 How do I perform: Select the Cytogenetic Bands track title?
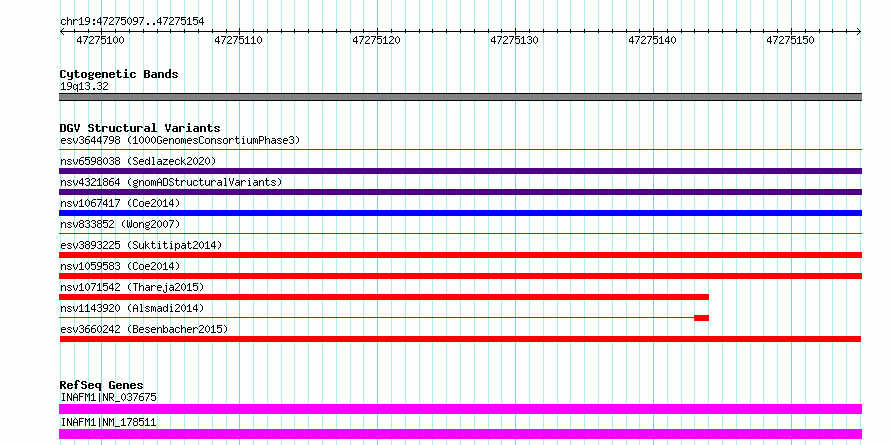coord(119,74)
